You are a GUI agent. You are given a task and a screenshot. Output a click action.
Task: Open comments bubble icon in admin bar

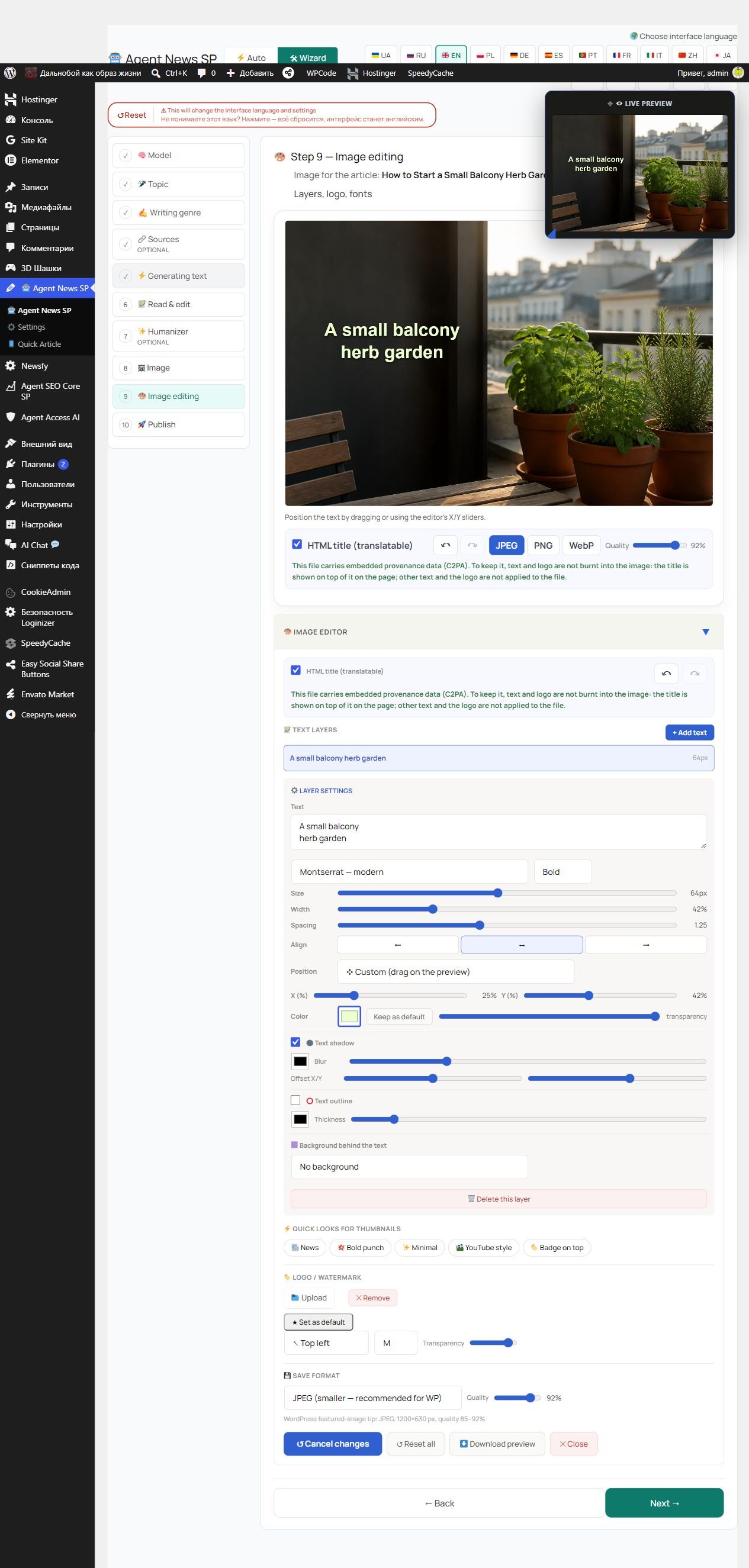tap(201, 73)
